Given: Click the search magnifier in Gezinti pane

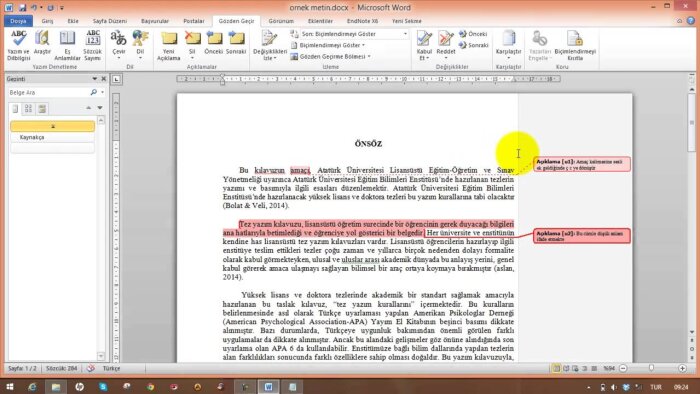Looking at the screenshot, I should click(93, 92).
